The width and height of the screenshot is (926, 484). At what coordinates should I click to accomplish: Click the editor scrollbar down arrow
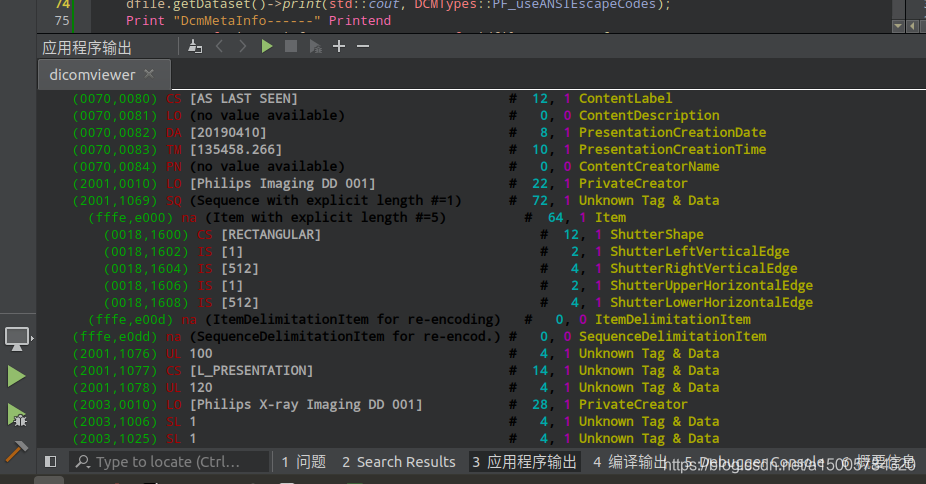898,26
